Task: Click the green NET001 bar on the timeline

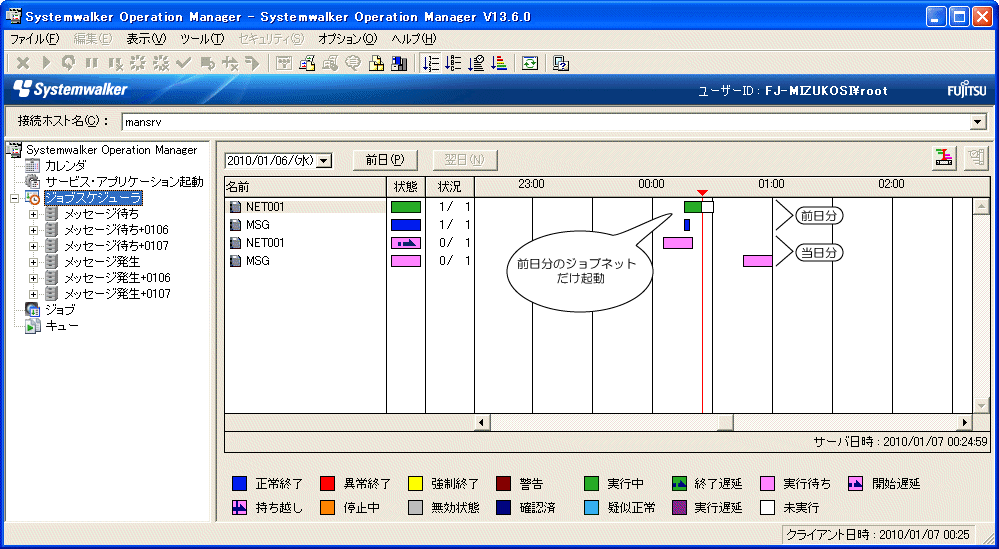Action: pos(693,207)
